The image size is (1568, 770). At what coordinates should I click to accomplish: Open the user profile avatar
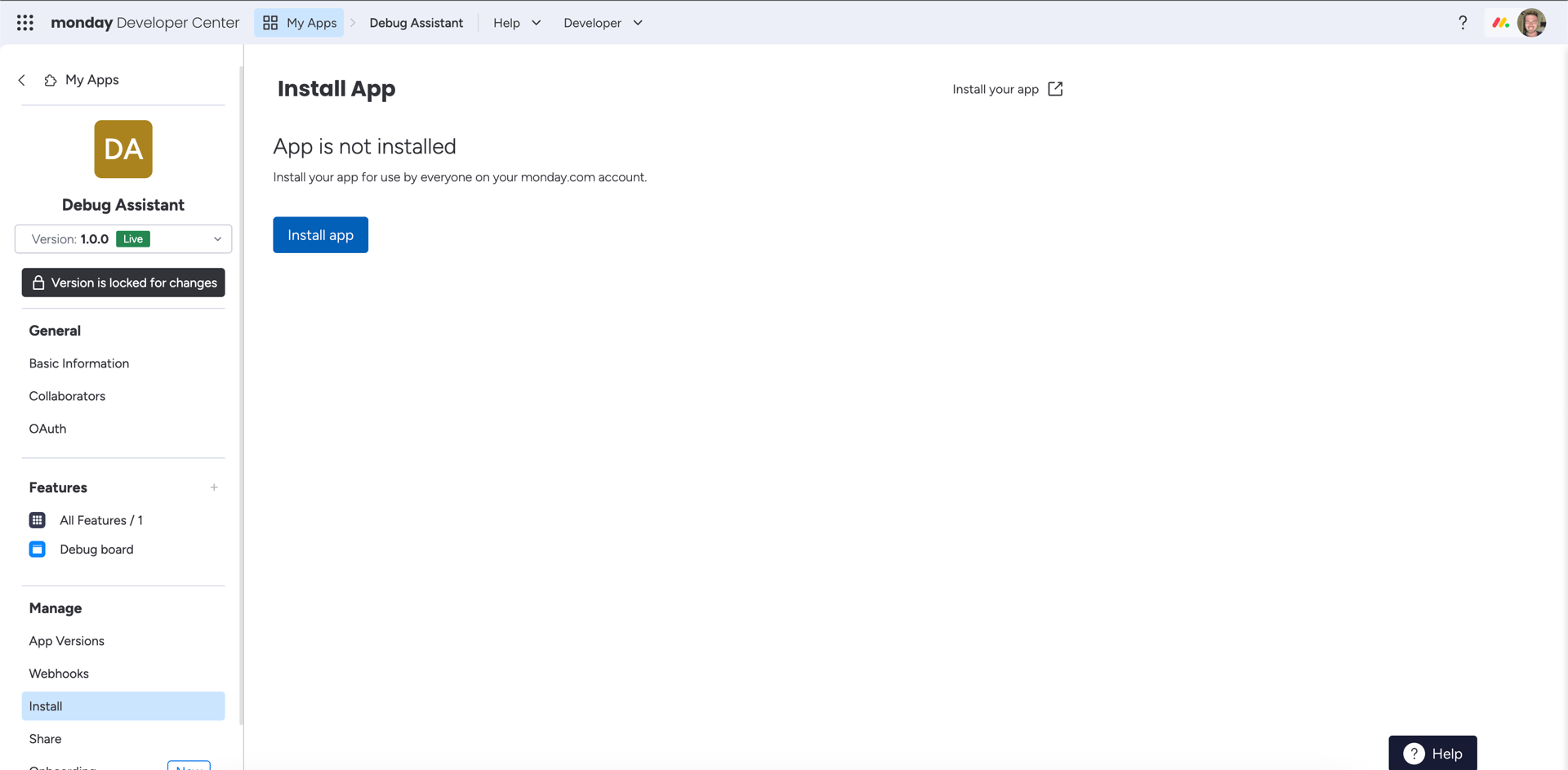point(1531,23)
